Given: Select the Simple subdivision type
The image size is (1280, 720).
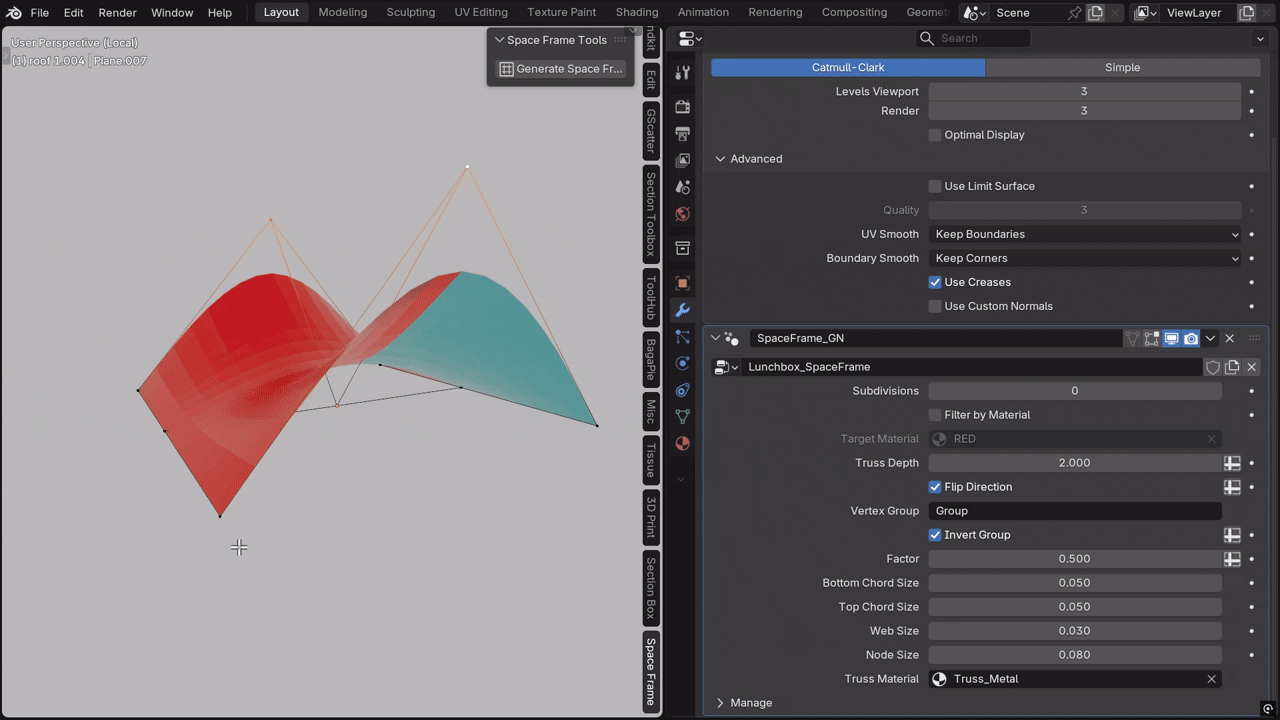Looking at the screenshot, I should 1122,67.
